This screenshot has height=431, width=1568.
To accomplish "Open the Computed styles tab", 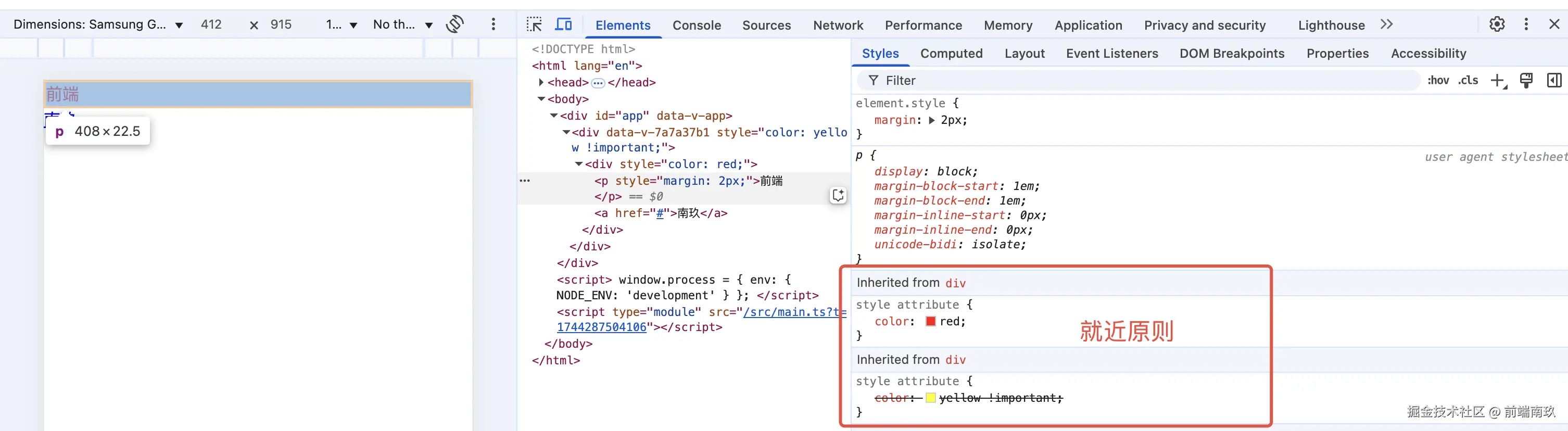I will 951,54.
